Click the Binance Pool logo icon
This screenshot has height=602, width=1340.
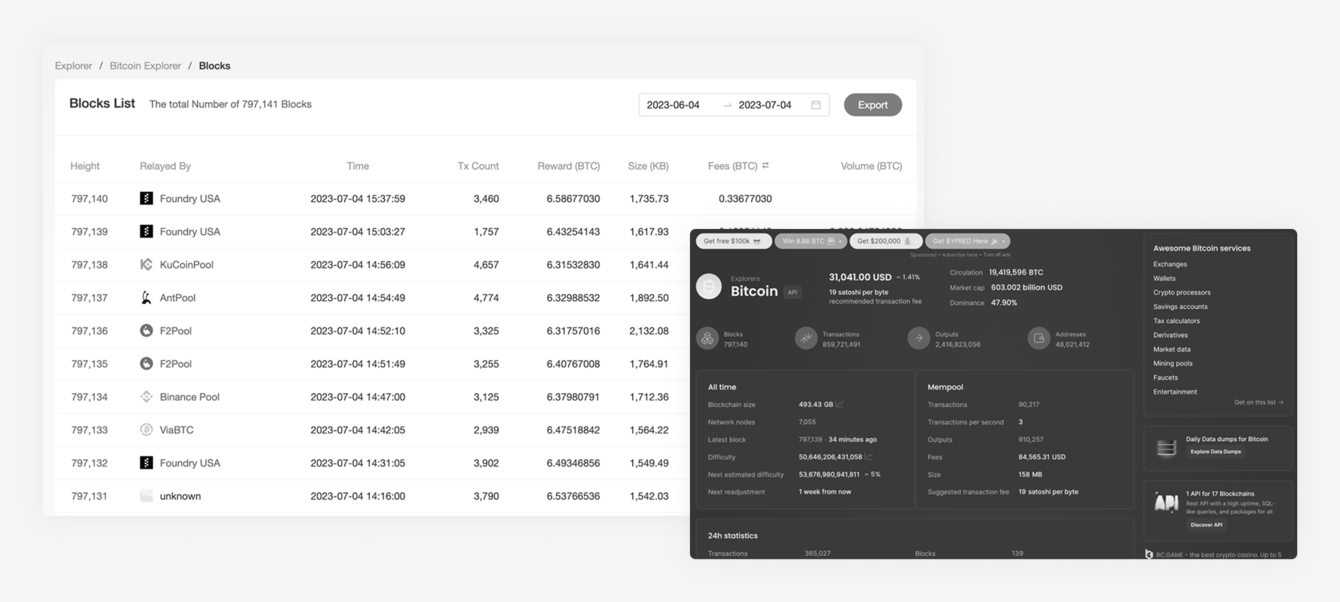(x=146, y=397)
